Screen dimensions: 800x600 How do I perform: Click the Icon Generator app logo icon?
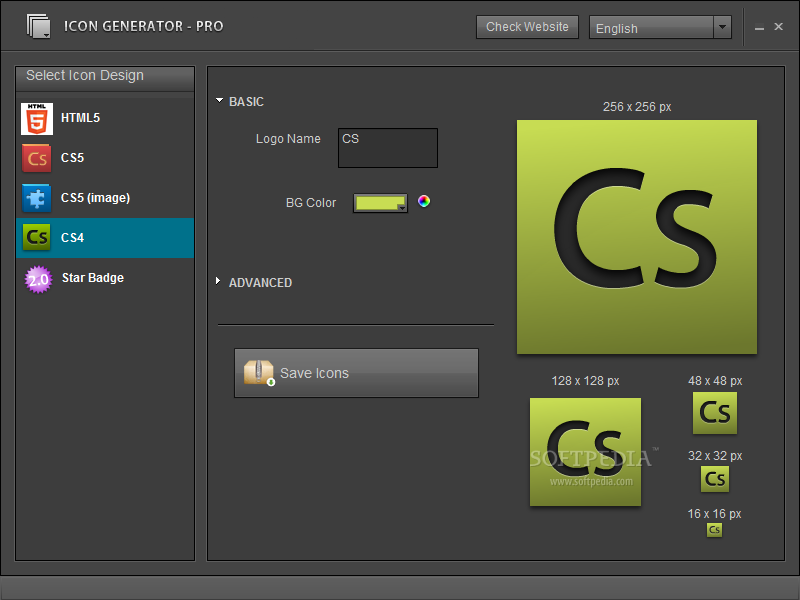point(38,26)
